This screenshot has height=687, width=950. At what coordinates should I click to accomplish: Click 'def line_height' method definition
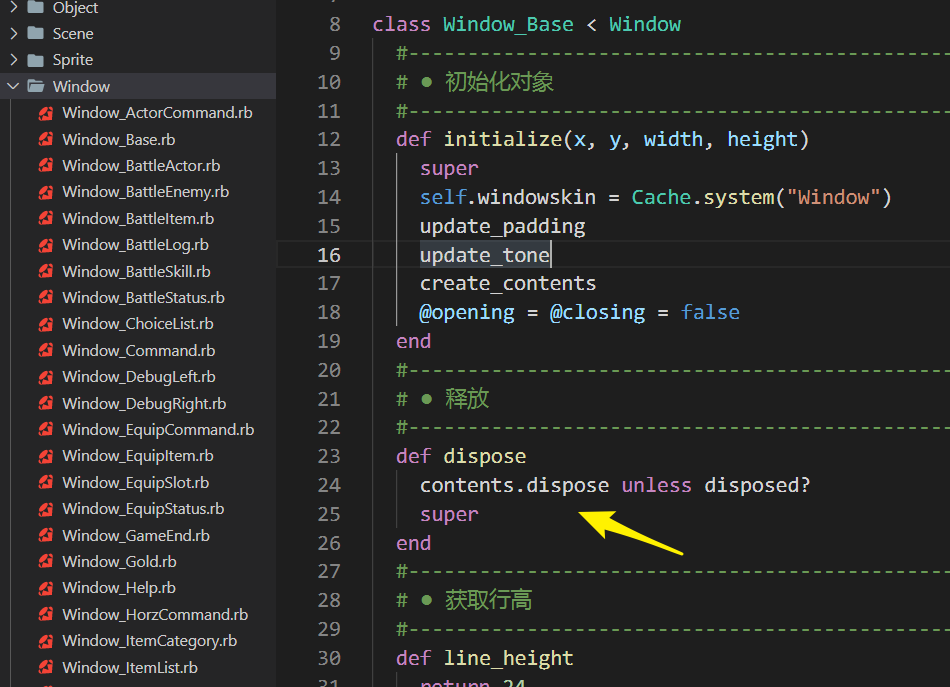pos(485,658)
